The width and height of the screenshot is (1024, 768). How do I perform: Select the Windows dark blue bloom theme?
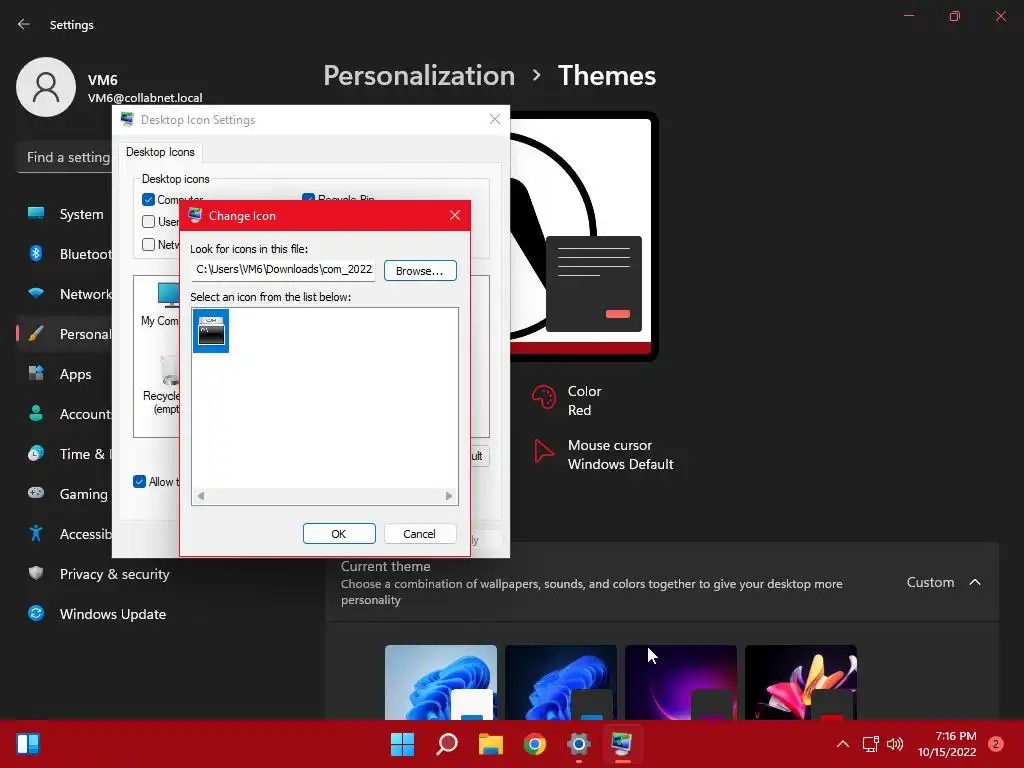[x=561, y=682]
